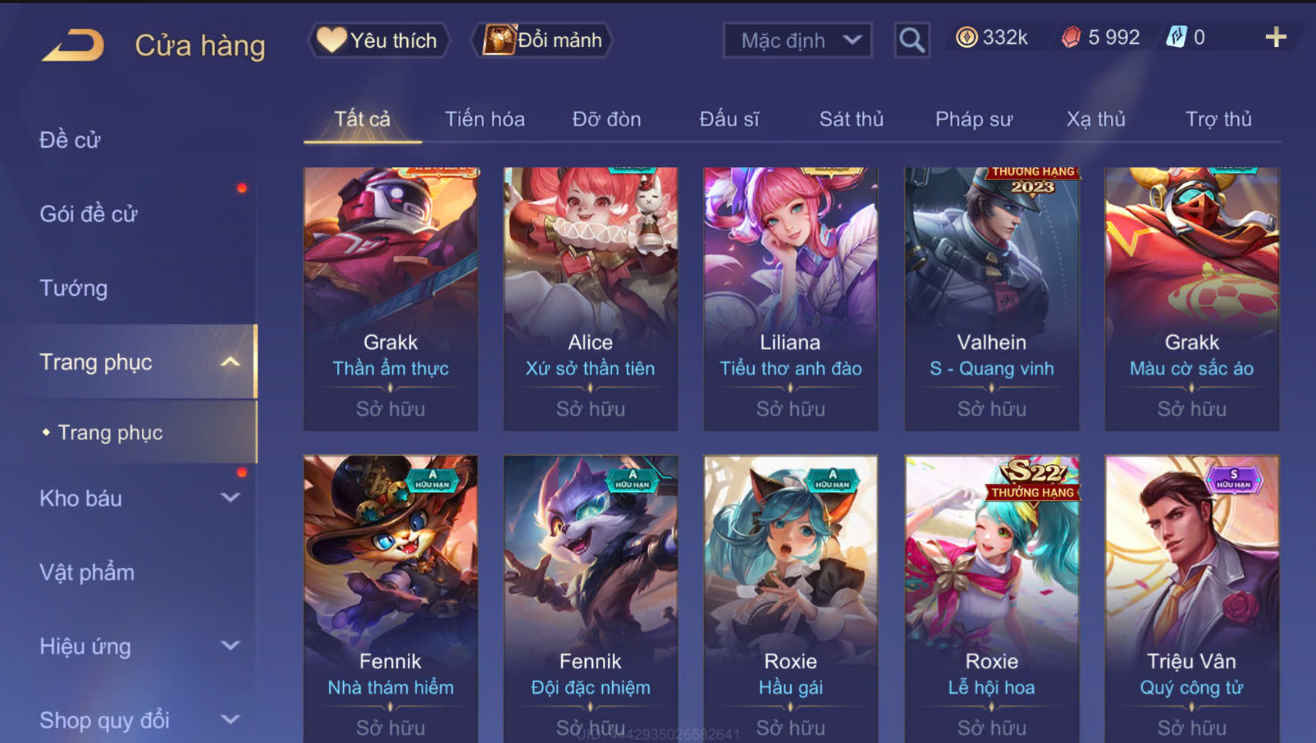The height and width of the screenshot is (743, 1316).
Task: Open Gói đề cử in sidebar
Action: (x=88, y=214)
